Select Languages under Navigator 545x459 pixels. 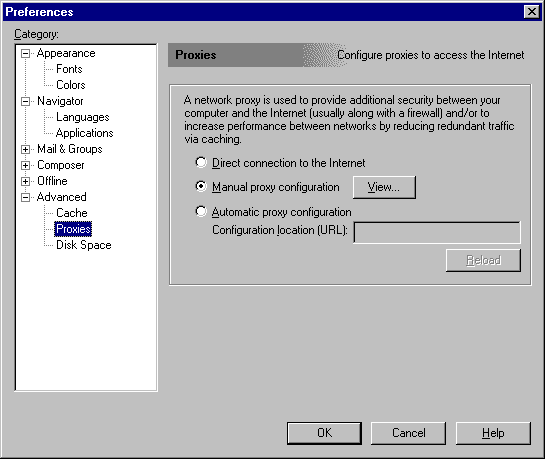83,117
